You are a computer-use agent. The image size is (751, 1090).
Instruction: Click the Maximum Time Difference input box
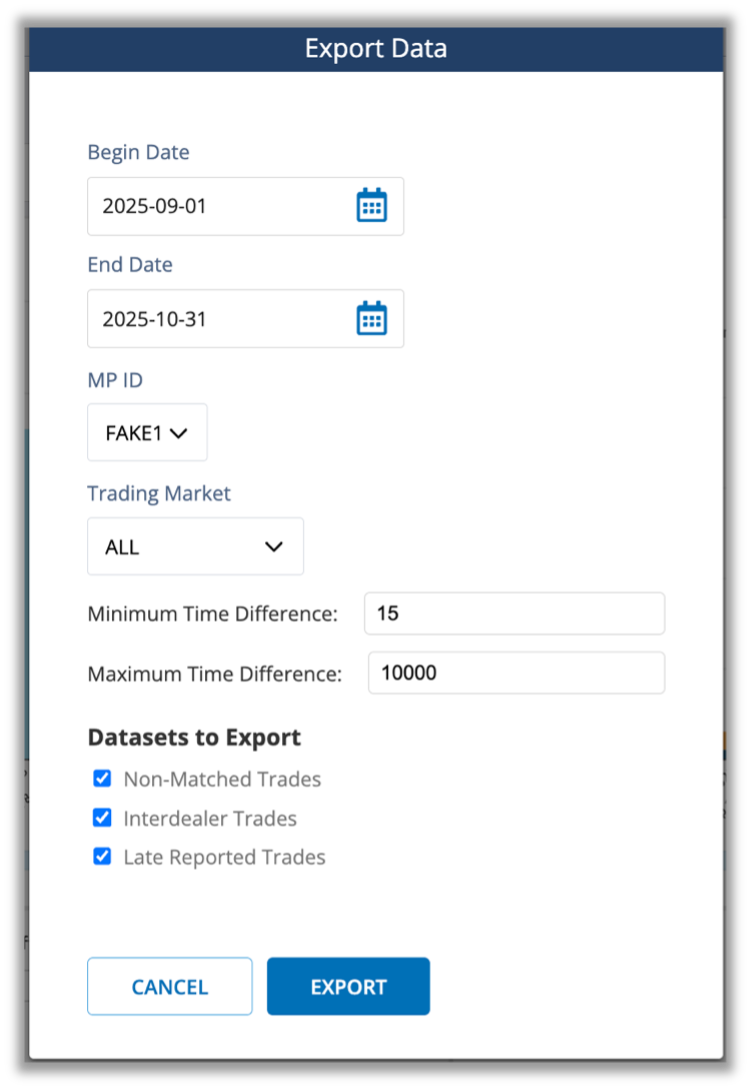[516, 673]
